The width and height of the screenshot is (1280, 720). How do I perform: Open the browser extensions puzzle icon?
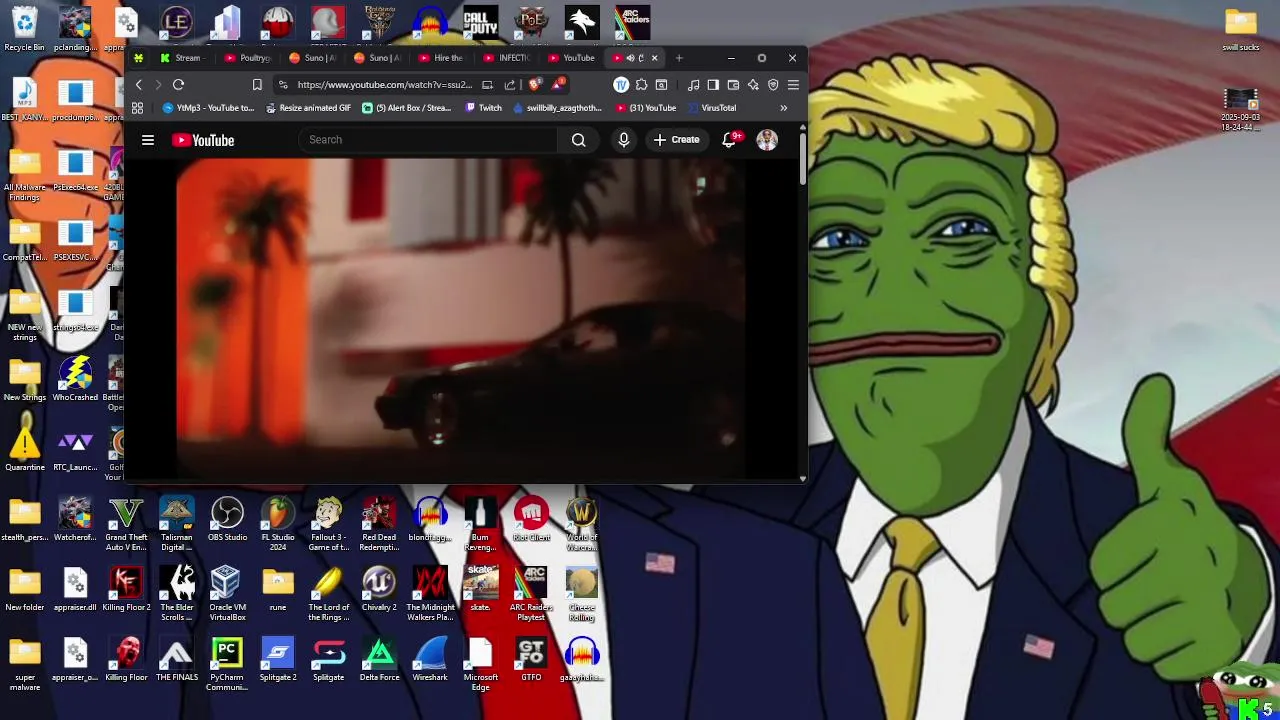tap(641, 85)
